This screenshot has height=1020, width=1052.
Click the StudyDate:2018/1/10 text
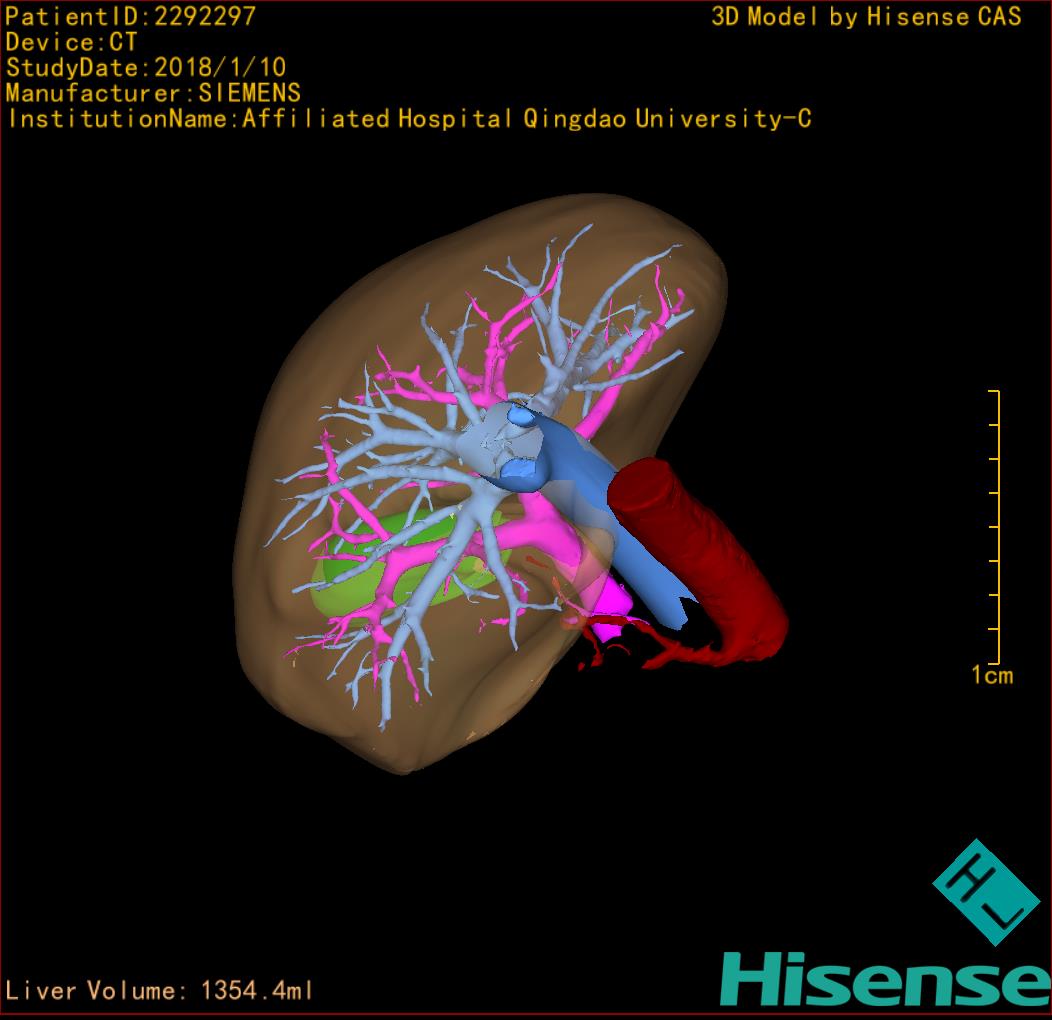[146, 67]
